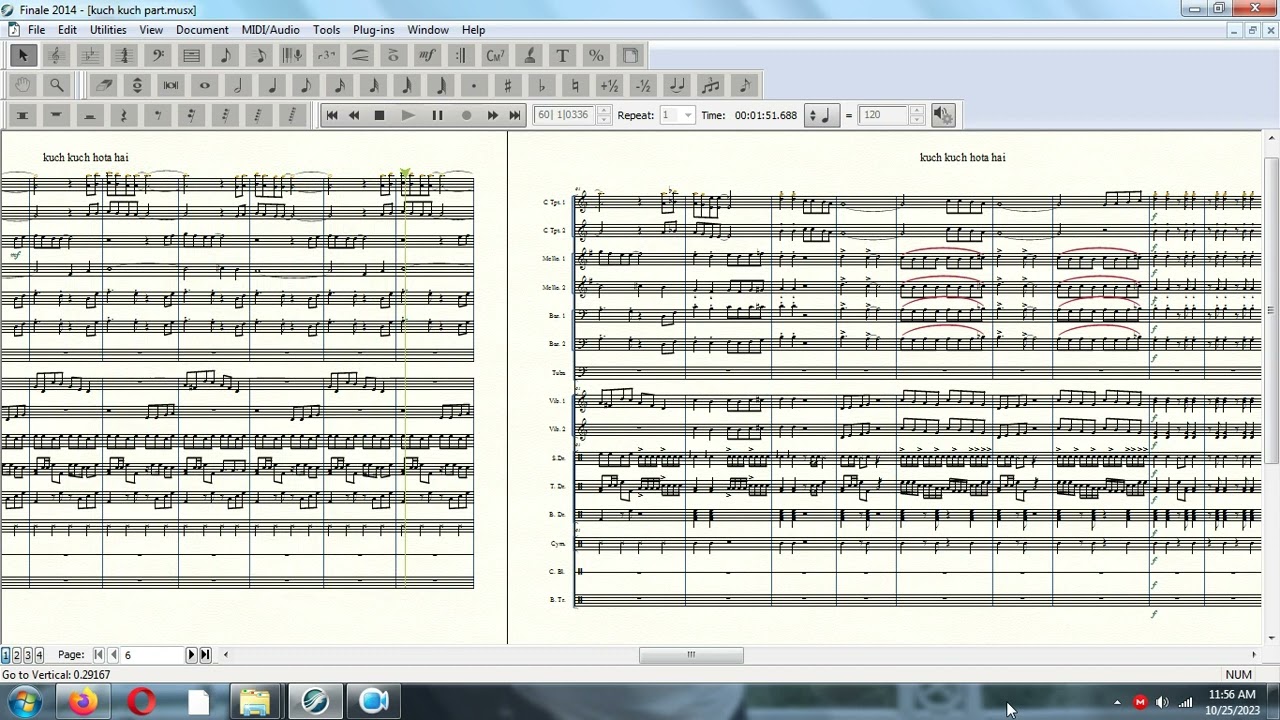The width and height of the screenshot is (1280, 720).
Task: Toggle the augmentation dot
Action: tap(474, 85)
